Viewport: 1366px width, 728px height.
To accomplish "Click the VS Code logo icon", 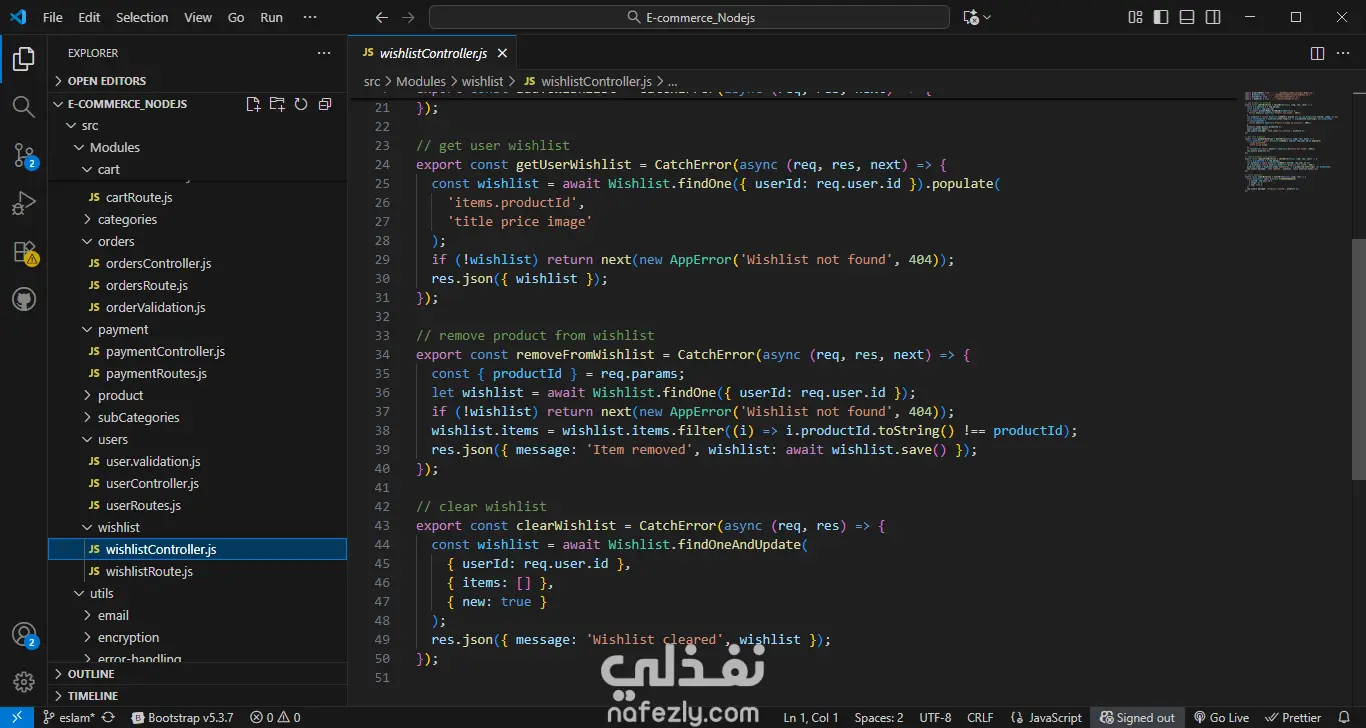I will [x=17, y=17].
